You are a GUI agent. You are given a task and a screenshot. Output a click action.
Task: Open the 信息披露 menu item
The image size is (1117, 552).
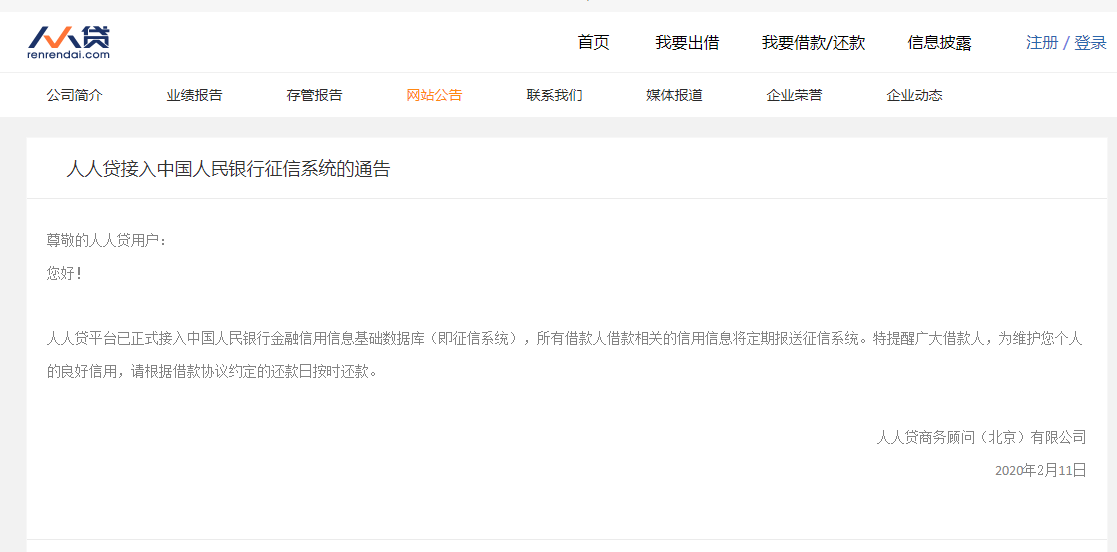939,43
